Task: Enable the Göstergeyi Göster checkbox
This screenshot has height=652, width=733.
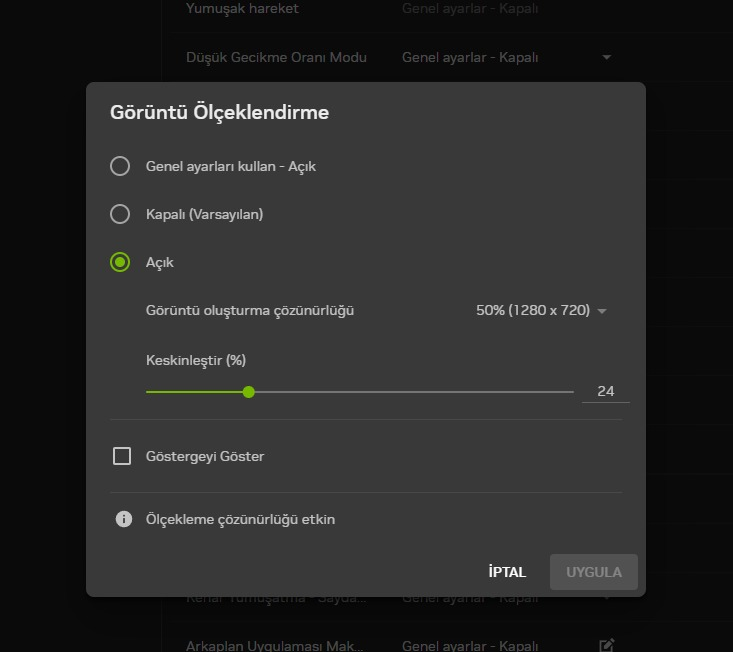Action: [x=122, y=456]
